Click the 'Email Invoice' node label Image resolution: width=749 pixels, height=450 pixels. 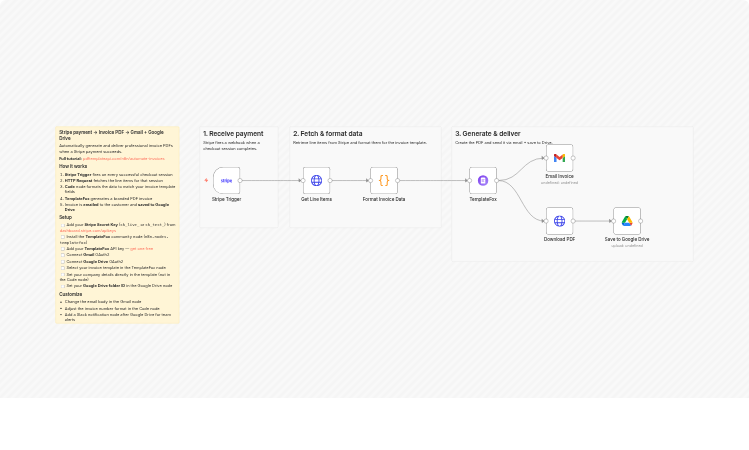559,176
